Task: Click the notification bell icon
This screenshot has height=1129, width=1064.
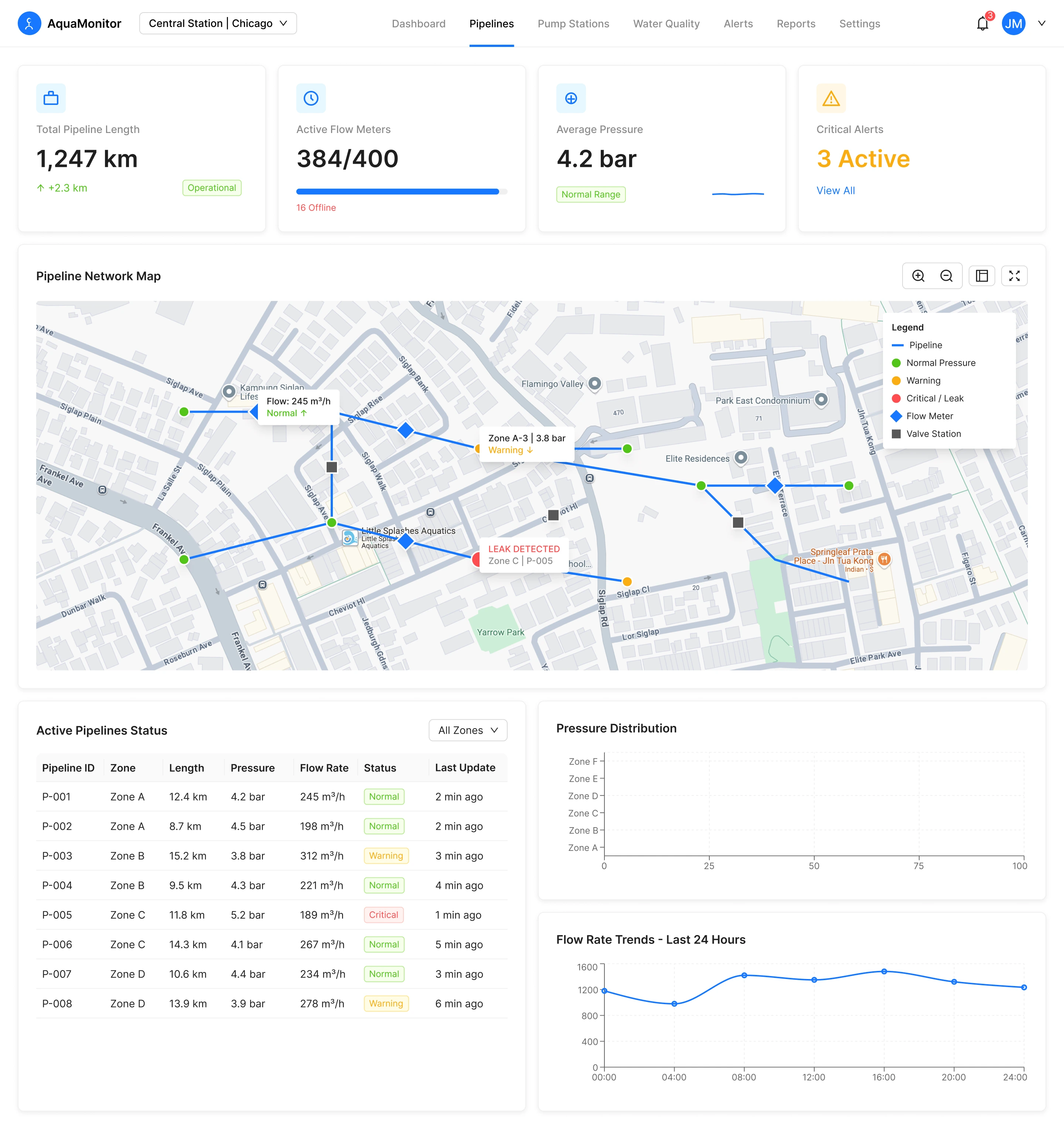Action: (982, 24)
